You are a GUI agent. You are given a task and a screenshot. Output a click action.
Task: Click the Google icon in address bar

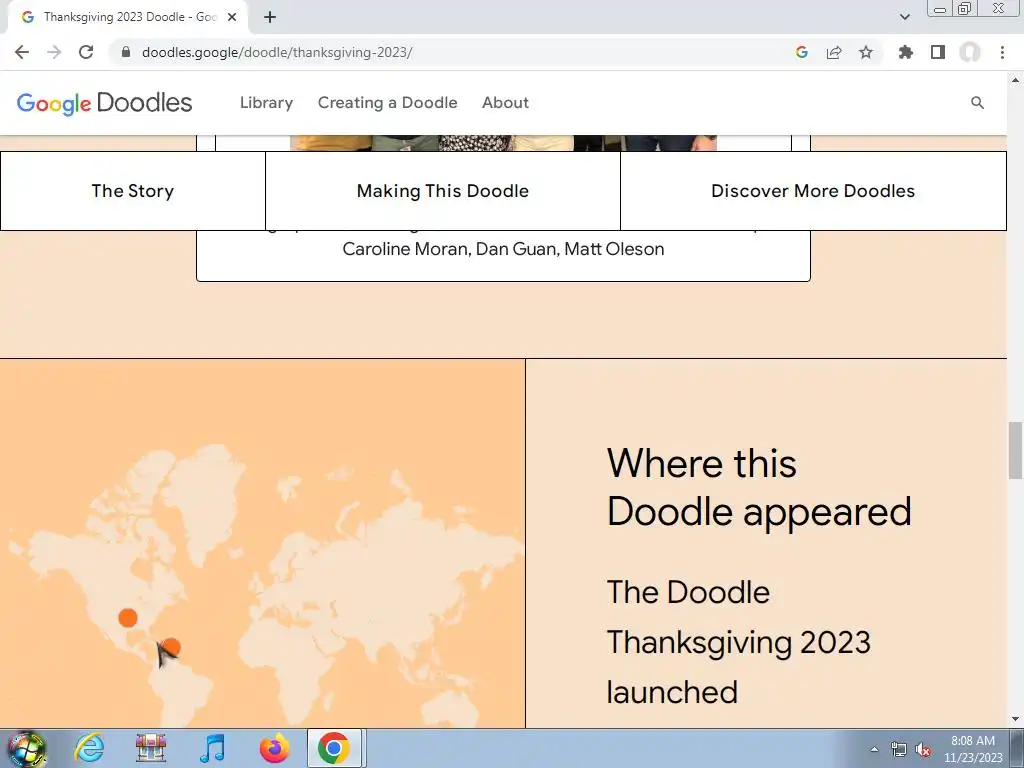tap(802, 52)
